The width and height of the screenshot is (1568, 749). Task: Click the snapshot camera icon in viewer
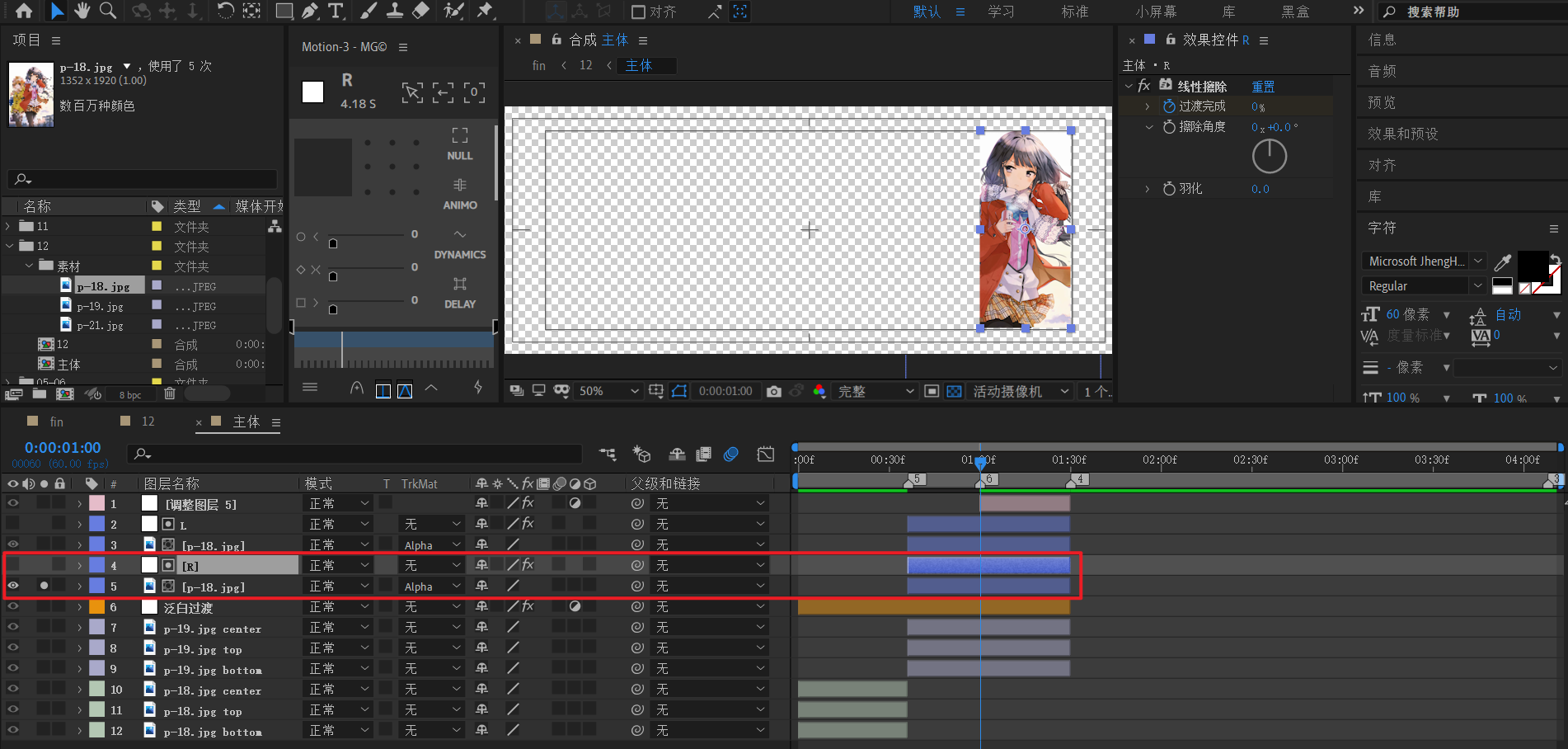773,391
